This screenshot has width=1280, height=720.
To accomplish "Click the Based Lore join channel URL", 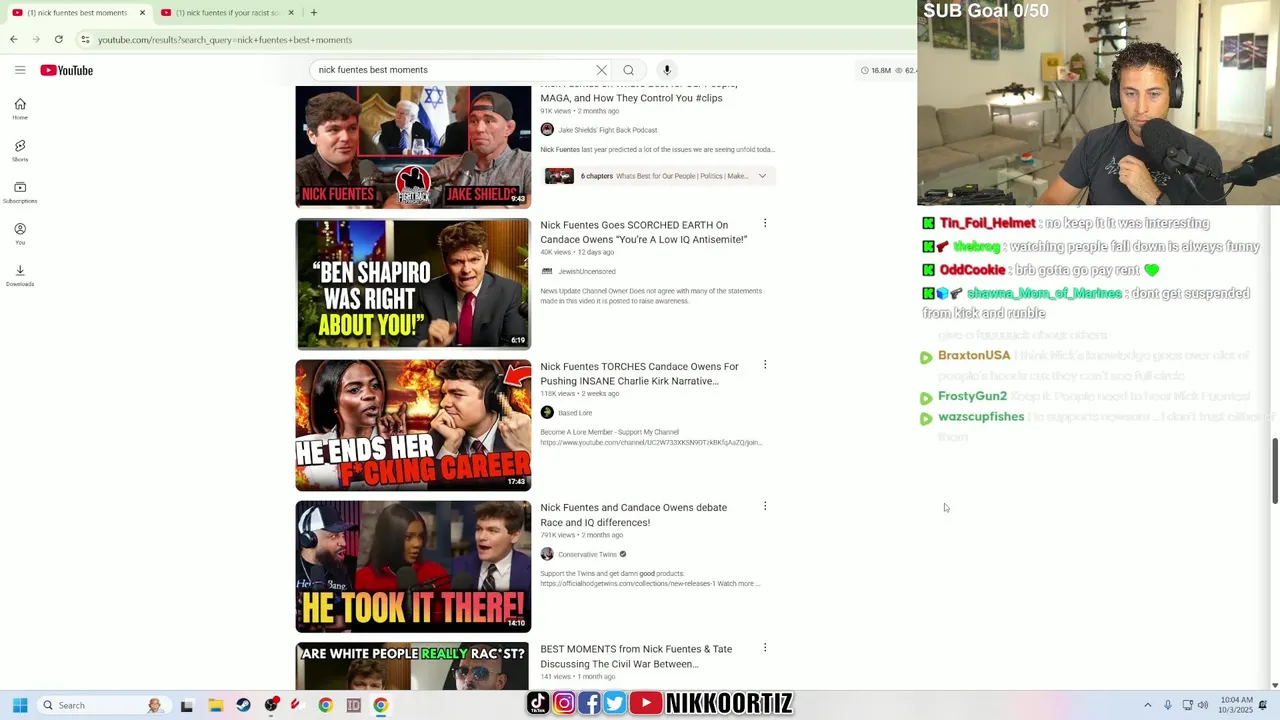I will 651,442.
